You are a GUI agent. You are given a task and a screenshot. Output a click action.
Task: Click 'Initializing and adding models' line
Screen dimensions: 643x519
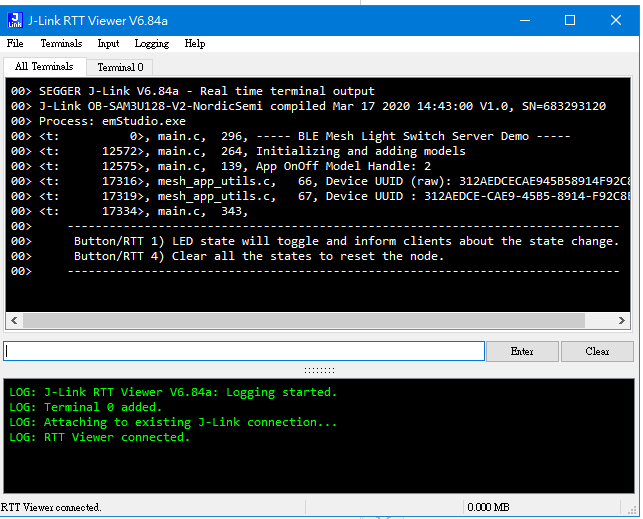click(238, 151)
